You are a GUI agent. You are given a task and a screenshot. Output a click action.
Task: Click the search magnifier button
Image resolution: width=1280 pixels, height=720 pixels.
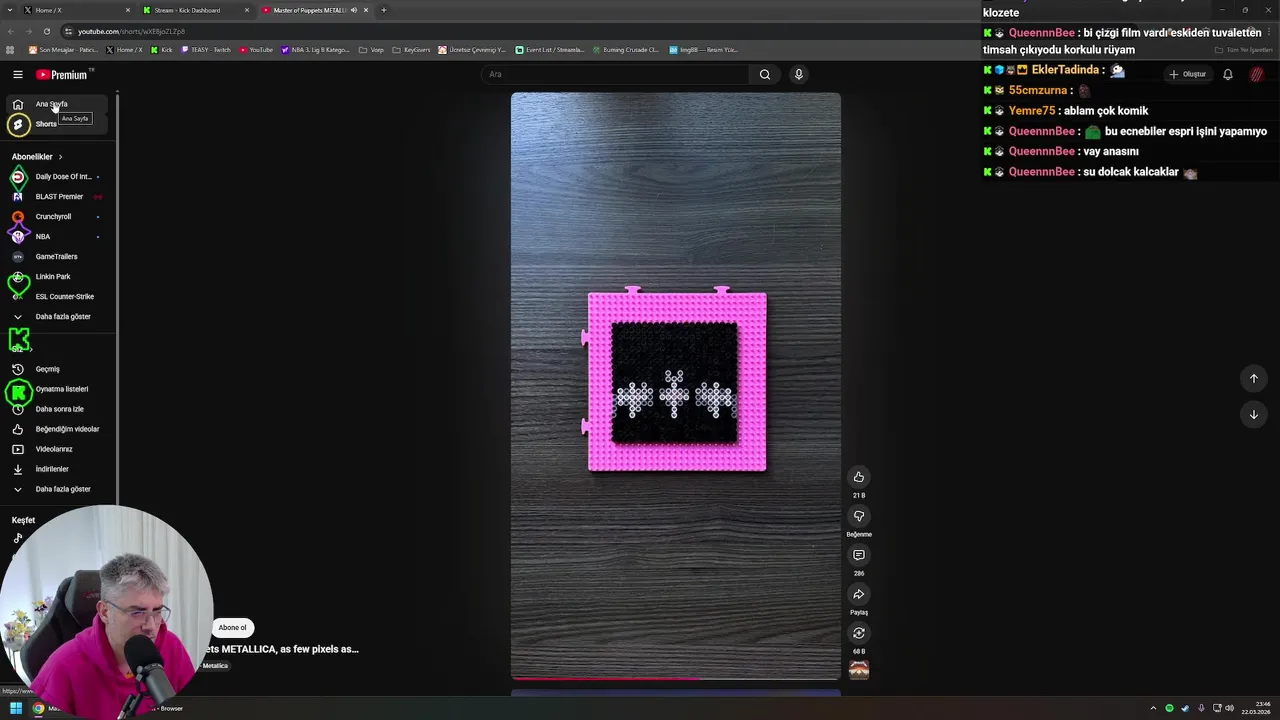(x=765, y=74)
